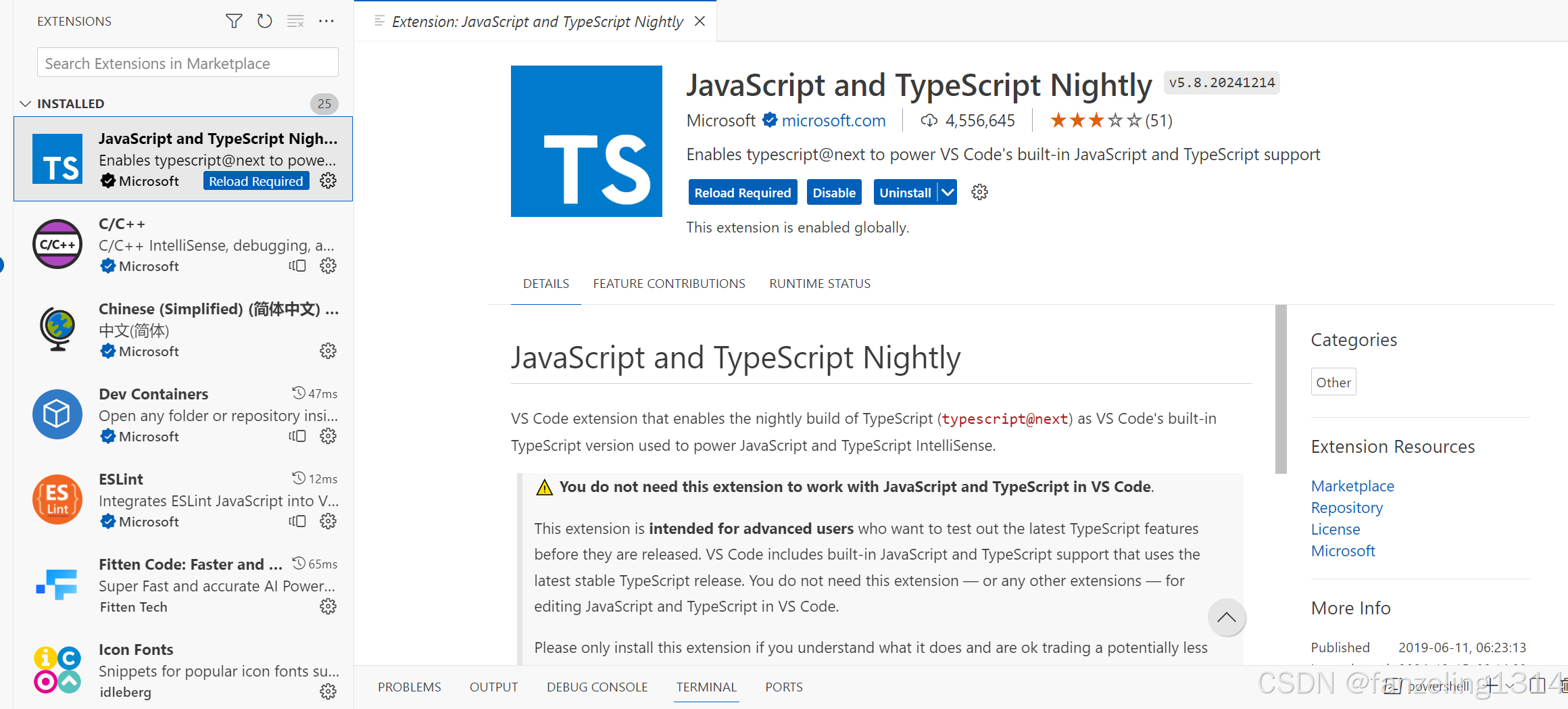Open the Microsoft resource link

coord(1343,551)
